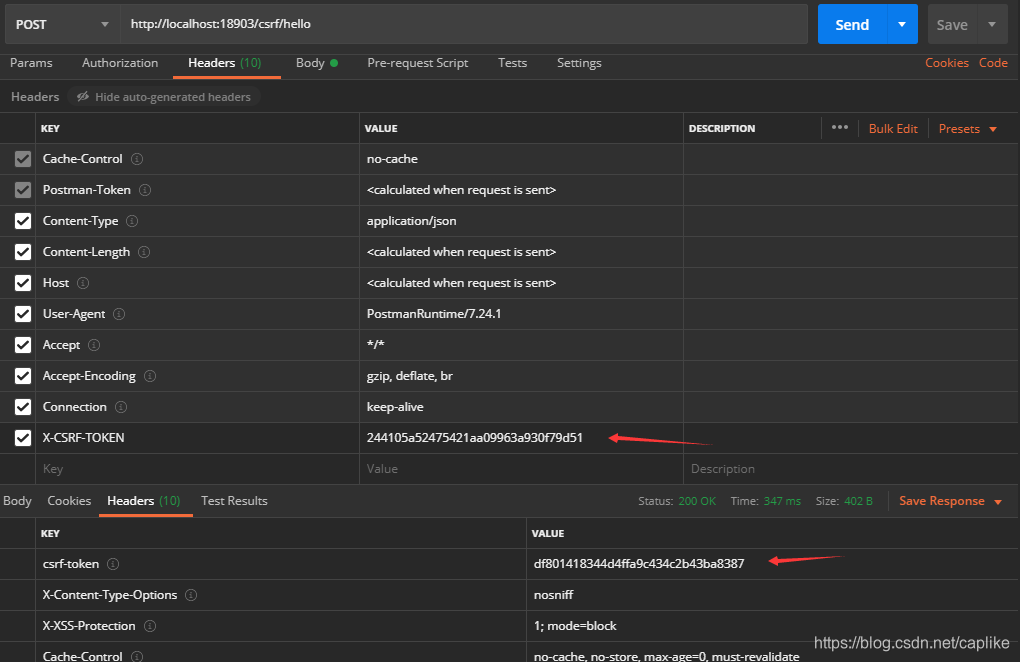This screenshot has height=662, width=1020.
Task: Open Bulk Edit for request headers
Action: coord(892,128)
